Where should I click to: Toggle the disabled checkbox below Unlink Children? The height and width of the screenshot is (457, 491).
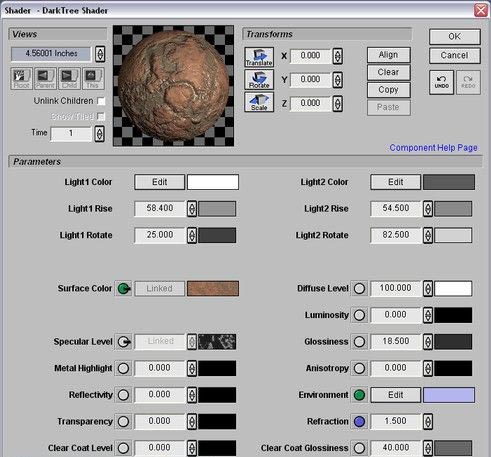click(x=101, y=116)
